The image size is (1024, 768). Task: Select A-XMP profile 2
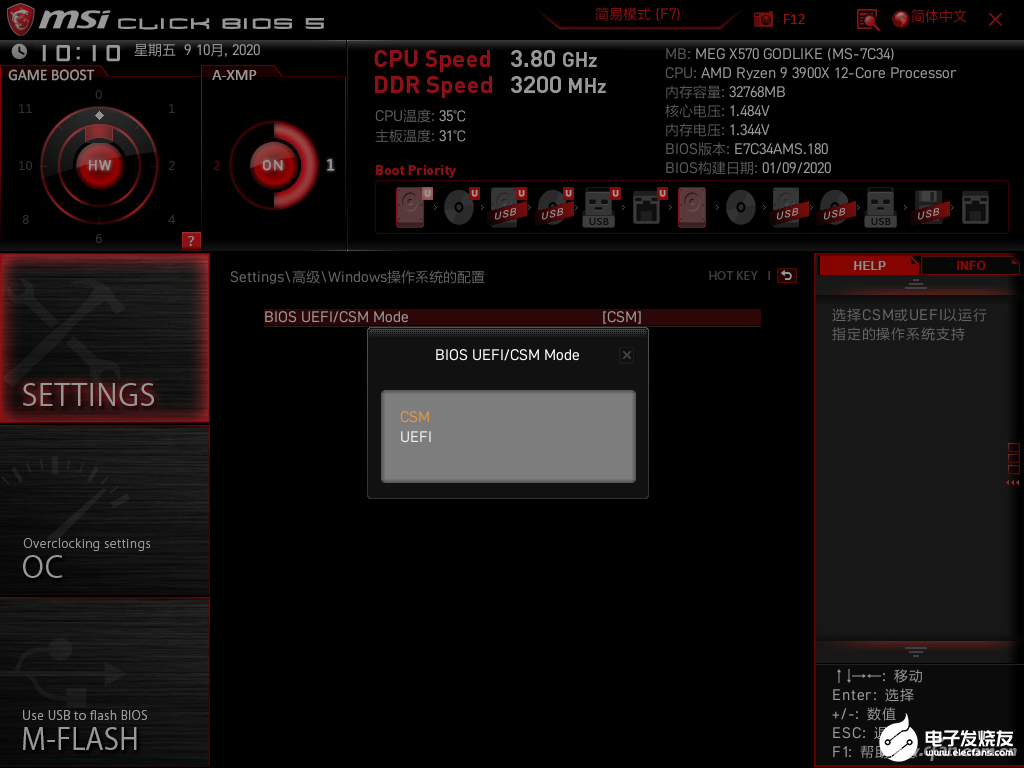coord(216,165)
